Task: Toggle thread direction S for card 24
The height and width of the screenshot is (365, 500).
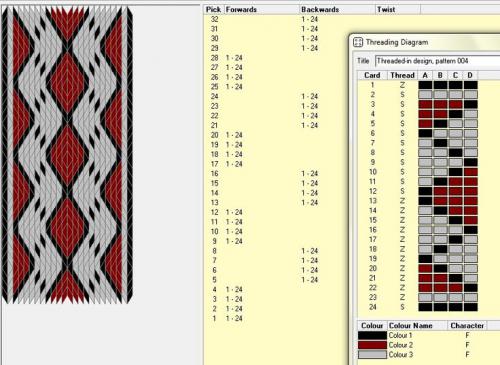Action: (402, 307)
